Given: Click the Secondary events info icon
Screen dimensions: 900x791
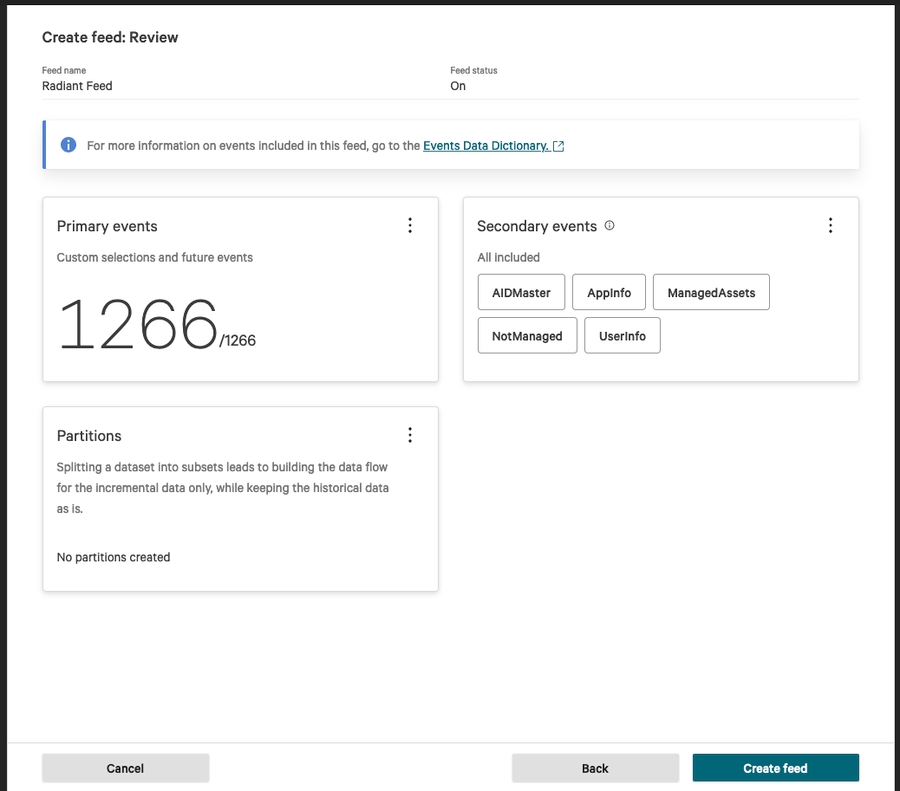Looking at the screenshot, I should (610, 226).
